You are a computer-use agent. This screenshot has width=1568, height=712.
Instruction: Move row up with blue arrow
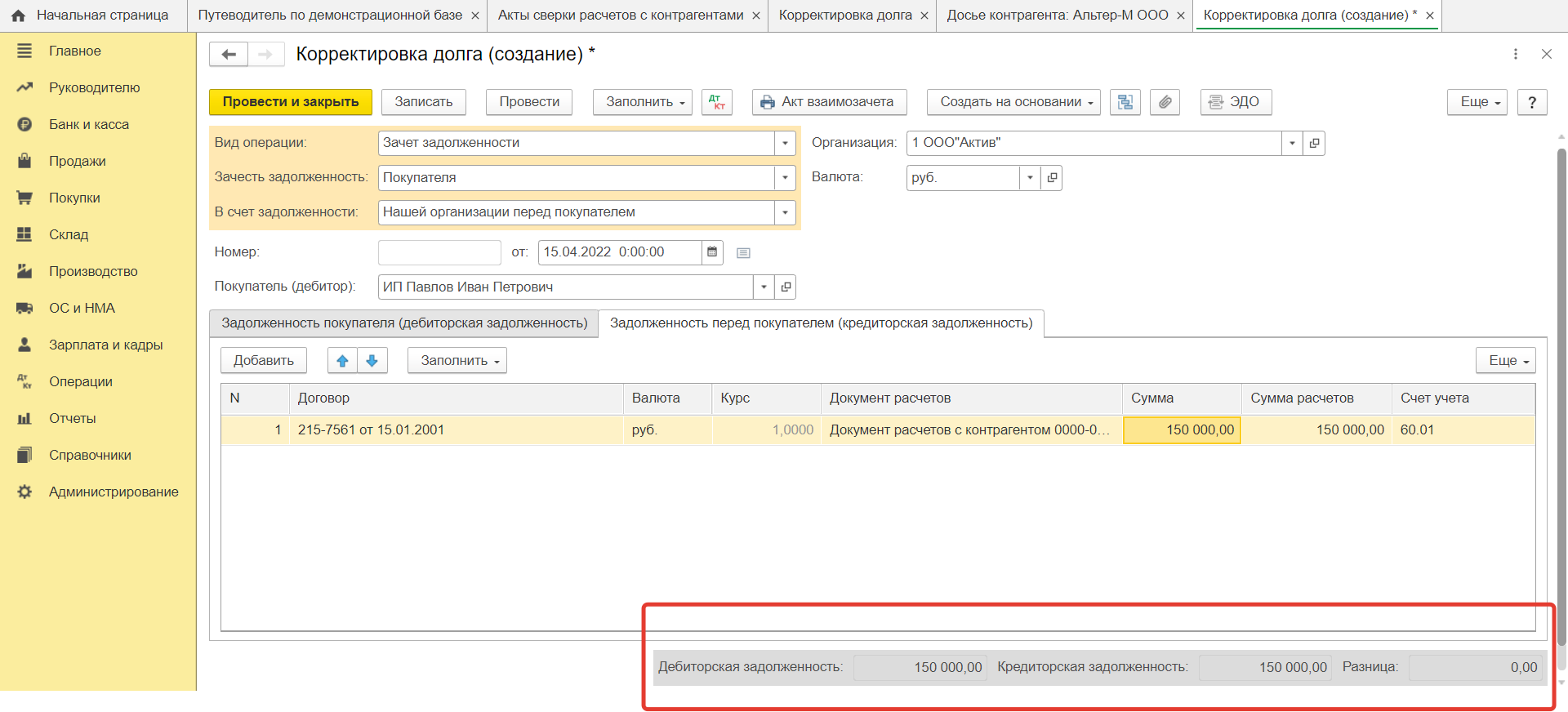coord(342,361)
